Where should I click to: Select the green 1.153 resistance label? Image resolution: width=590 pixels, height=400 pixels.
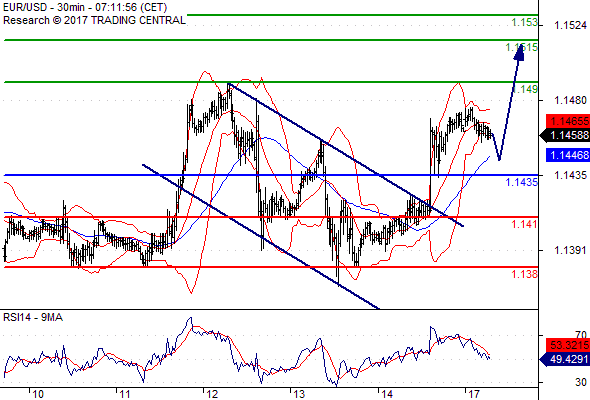point(525,23)
